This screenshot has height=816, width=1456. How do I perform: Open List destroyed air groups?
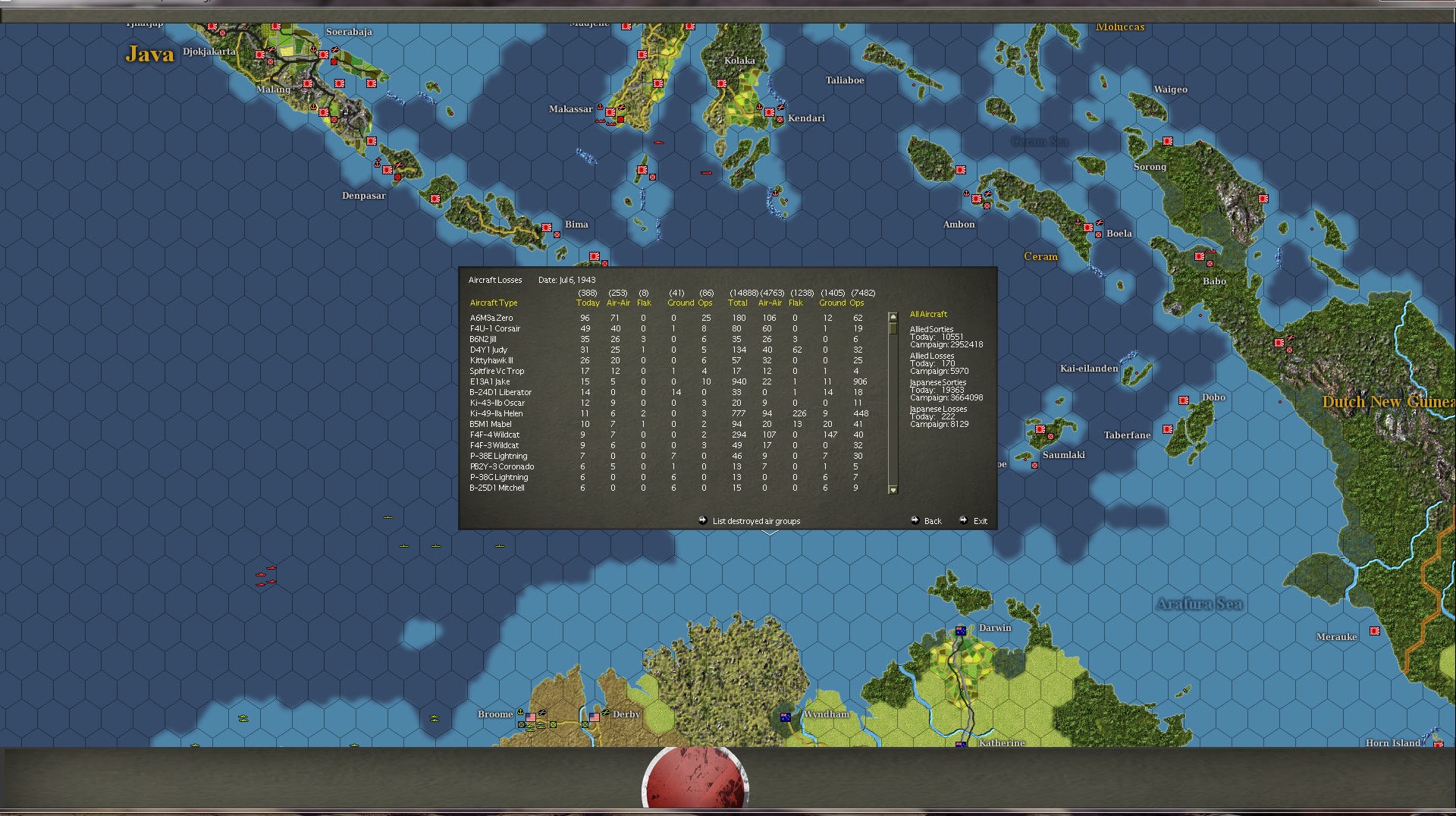click(x=756, y=521)
